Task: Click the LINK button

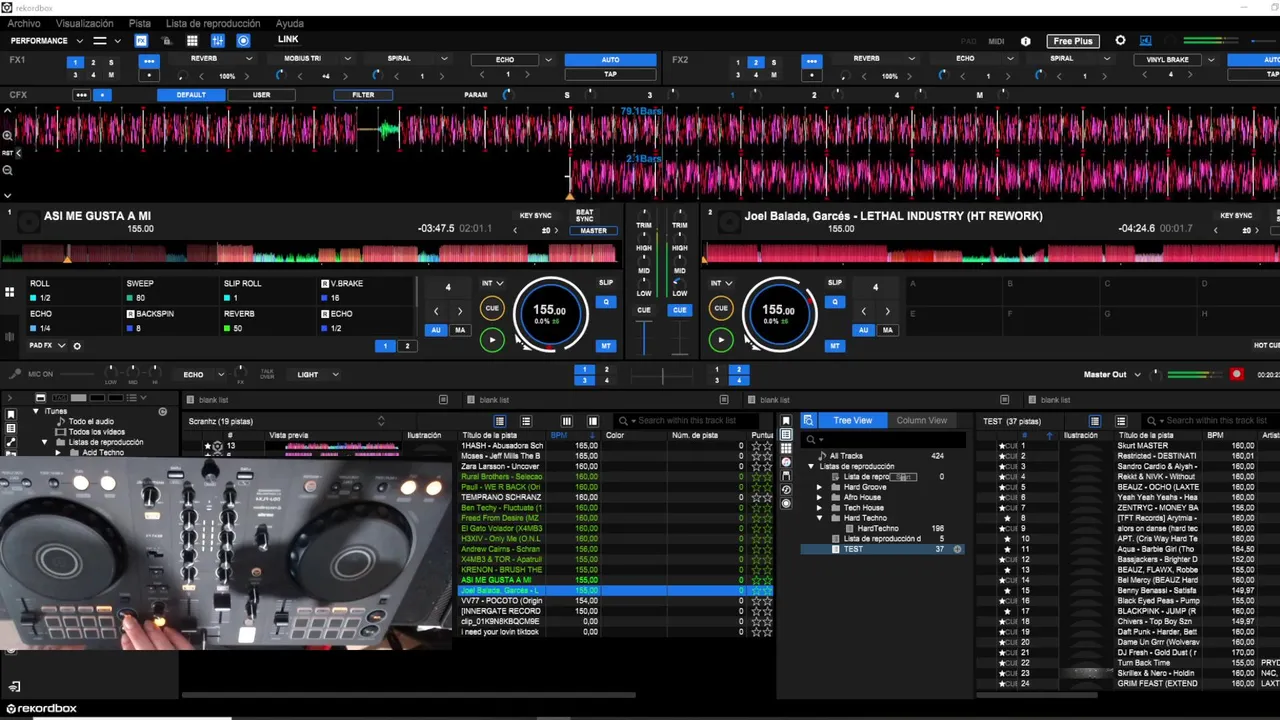Action: coord(288,40)
